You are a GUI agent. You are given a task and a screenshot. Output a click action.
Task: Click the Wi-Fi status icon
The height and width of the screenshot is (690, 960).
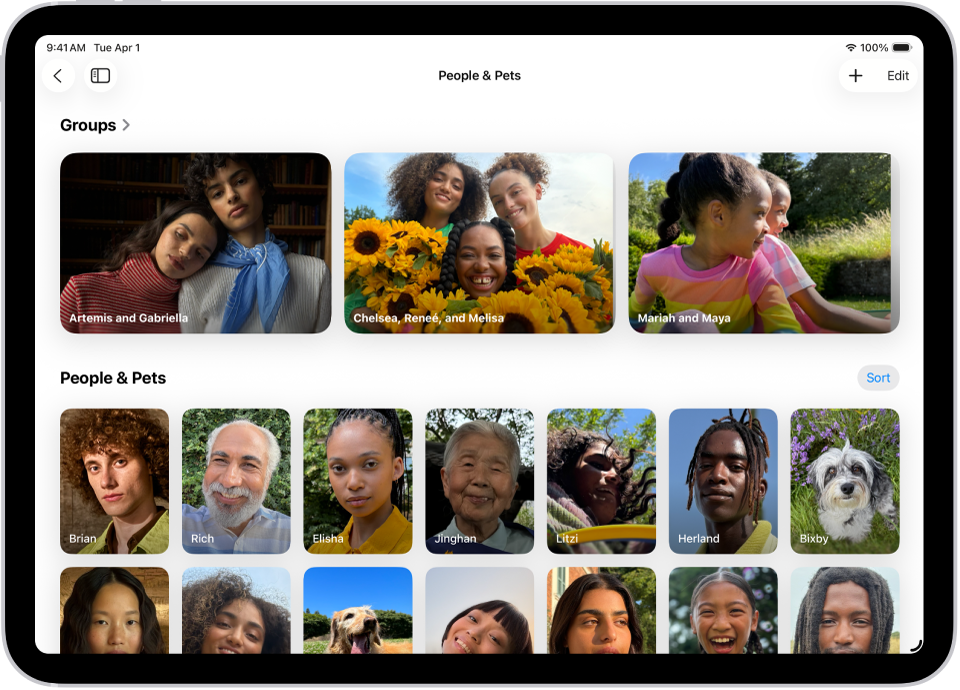tap(850, 46)
